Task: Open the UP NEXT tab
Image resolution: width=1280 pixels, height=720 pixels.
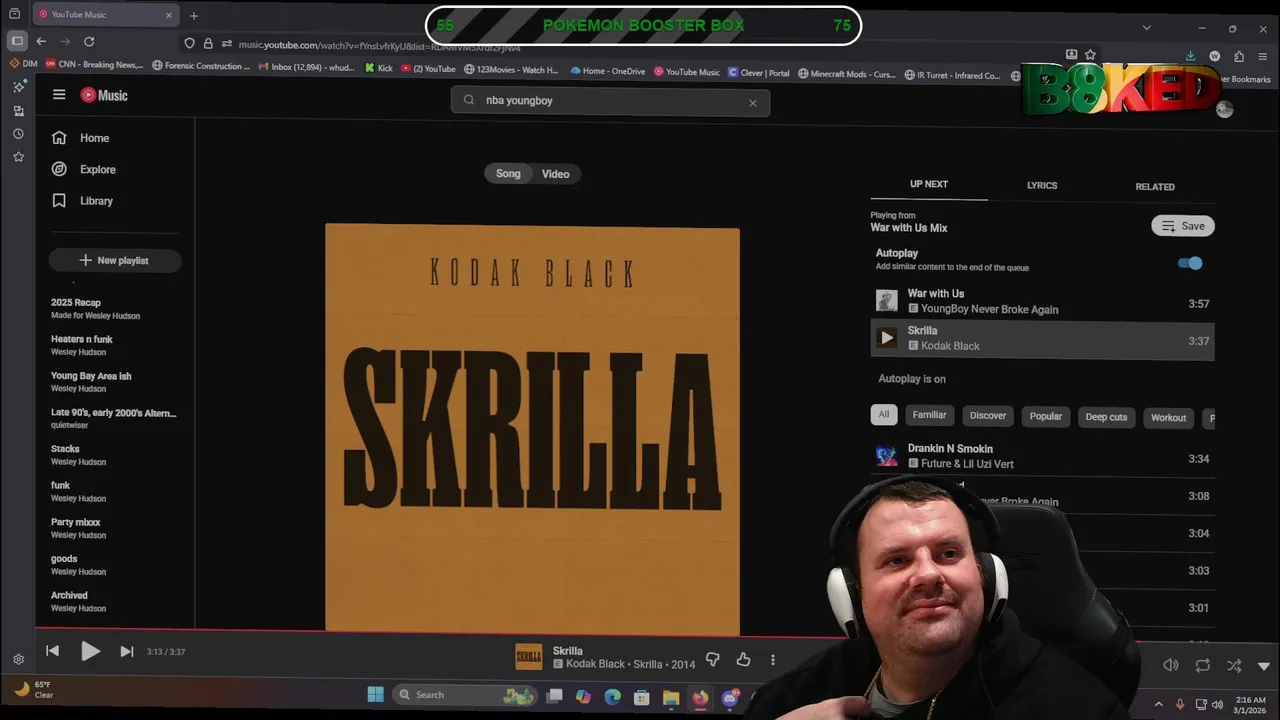Action: tap(929, 185)
